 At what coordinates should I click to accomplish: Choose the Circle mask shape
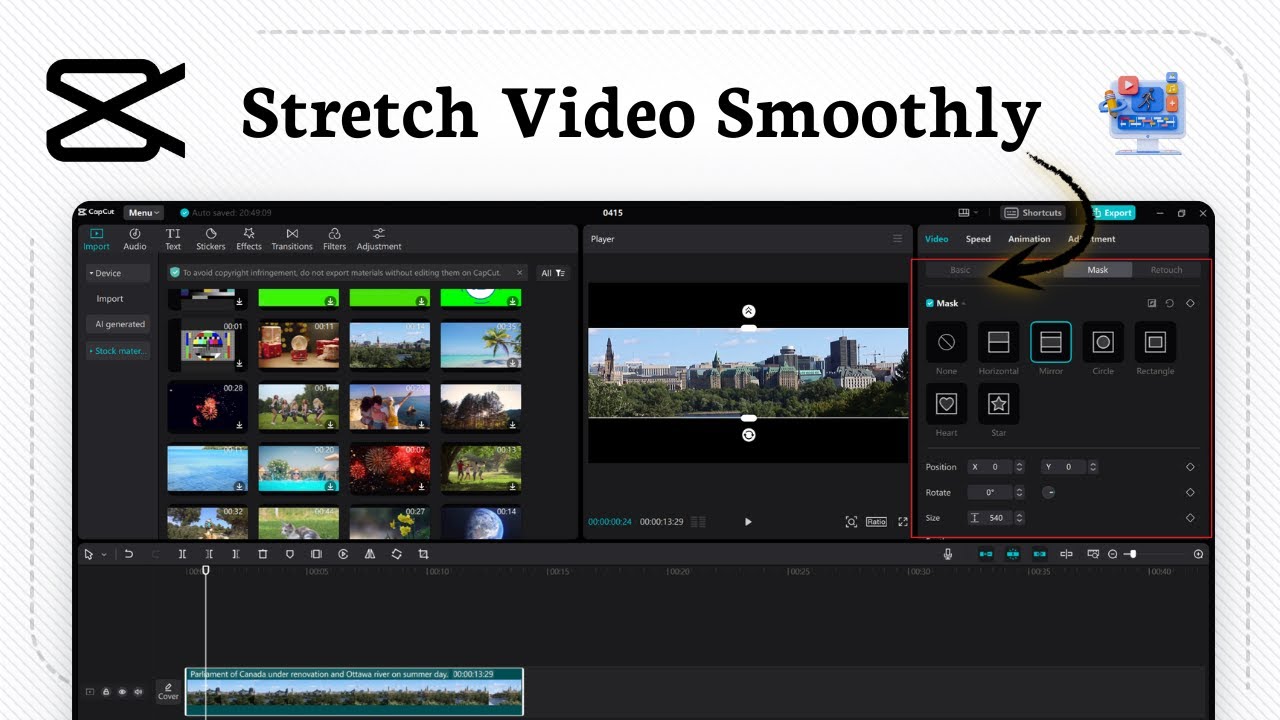(x=1102, y=342)
